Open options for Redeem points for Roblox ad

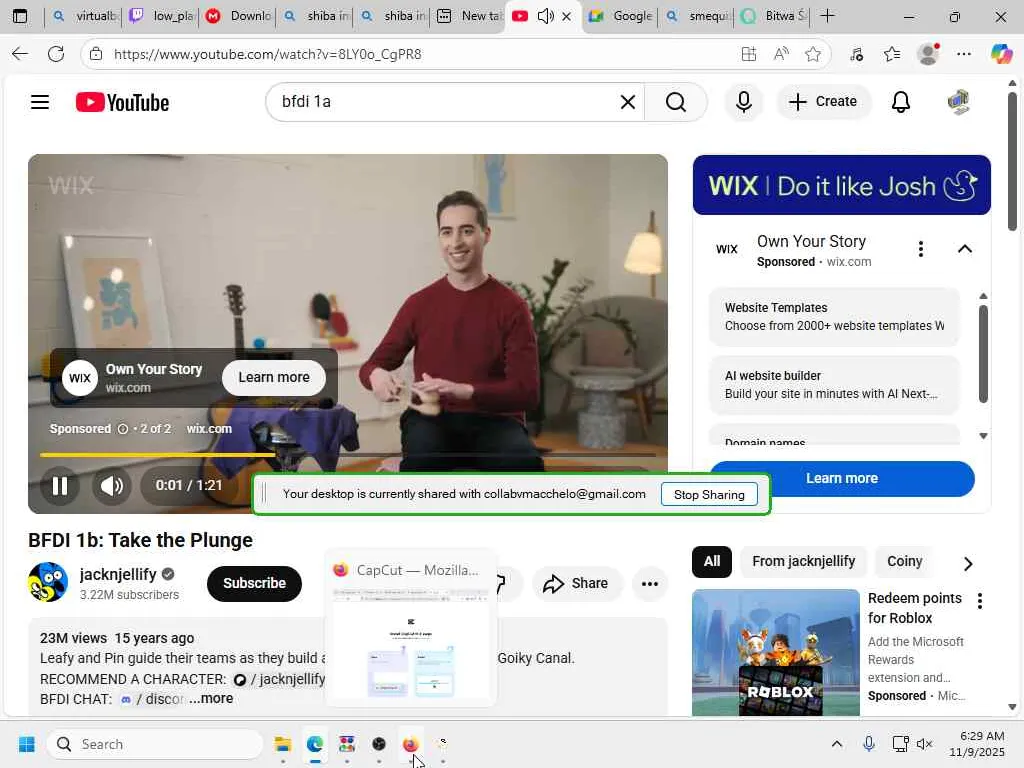(x=980, y=601)
